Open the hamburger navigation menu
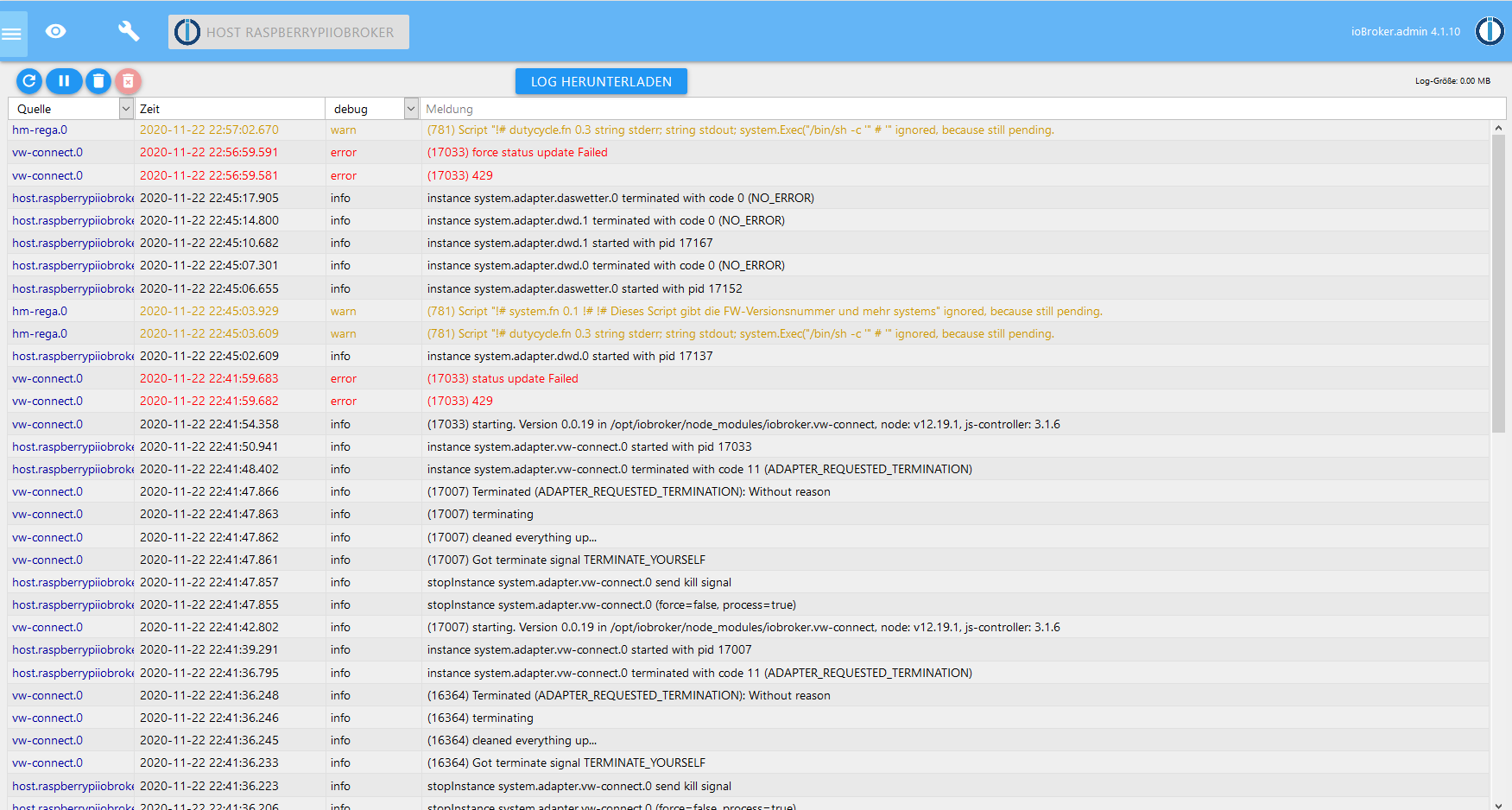 click(x=12, y=34)
